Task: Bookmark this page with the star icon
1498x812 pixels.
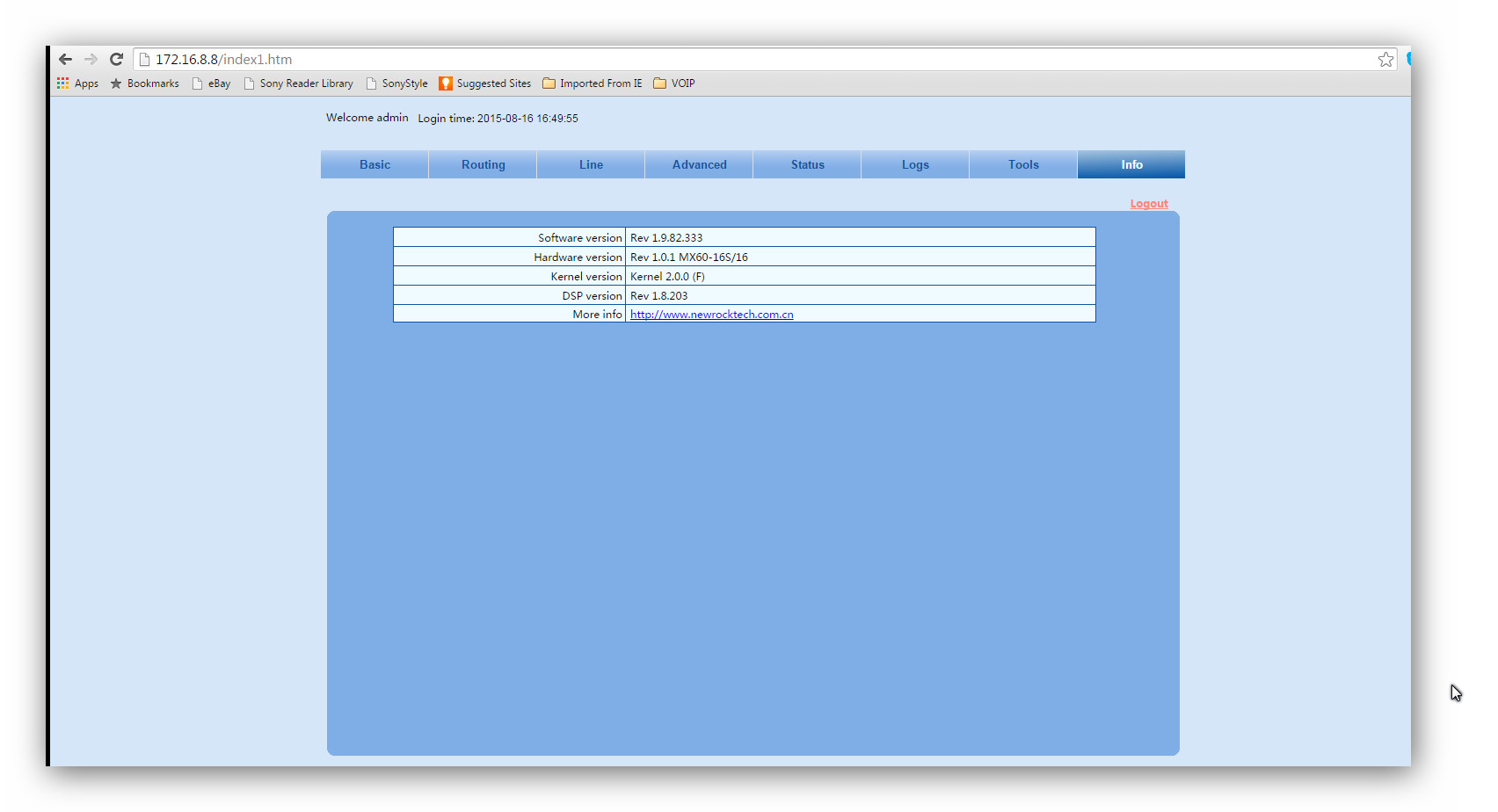Action: pos(1385,59)
